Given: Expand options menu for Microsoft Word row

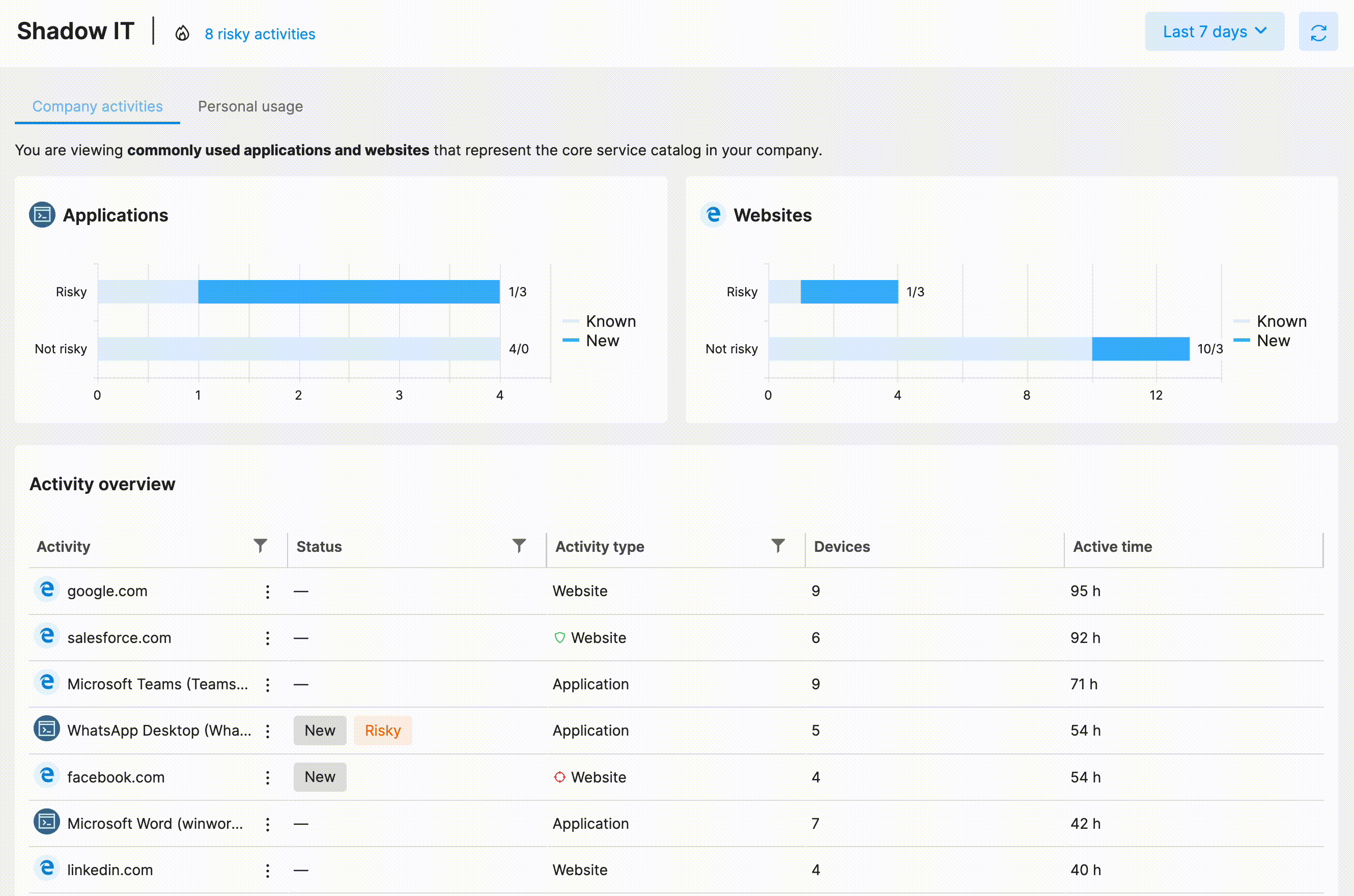Looking at the screenshot, I should pos(267,824).
